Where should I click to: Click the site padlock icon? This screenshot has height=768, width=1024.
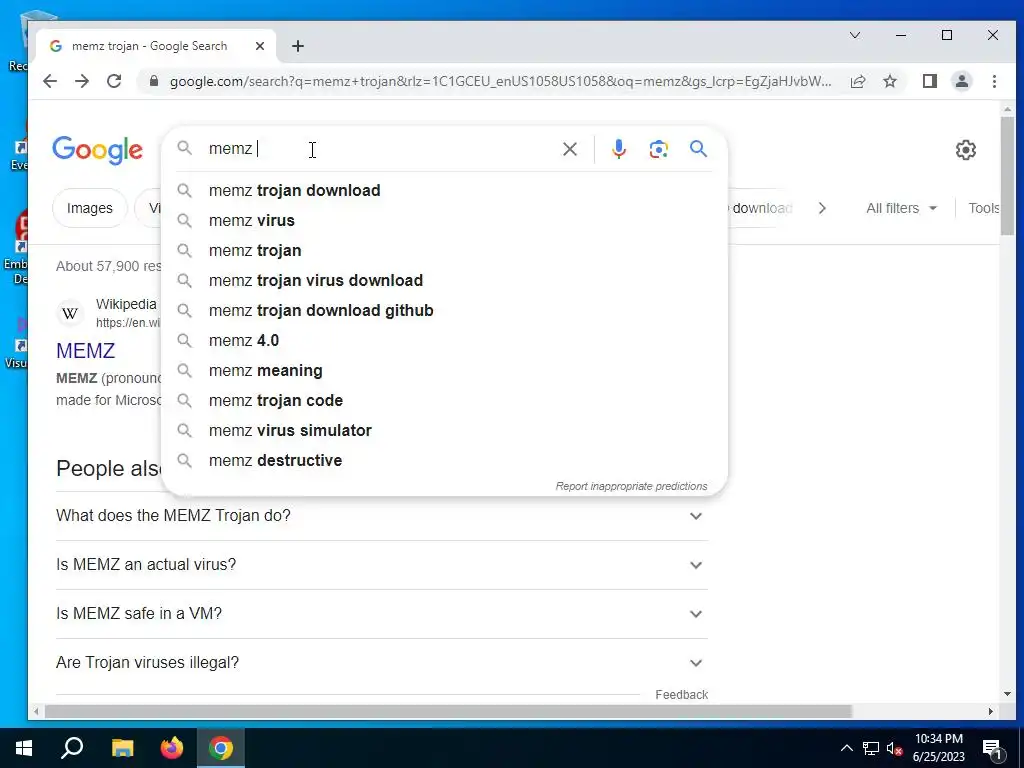(153, 81)
